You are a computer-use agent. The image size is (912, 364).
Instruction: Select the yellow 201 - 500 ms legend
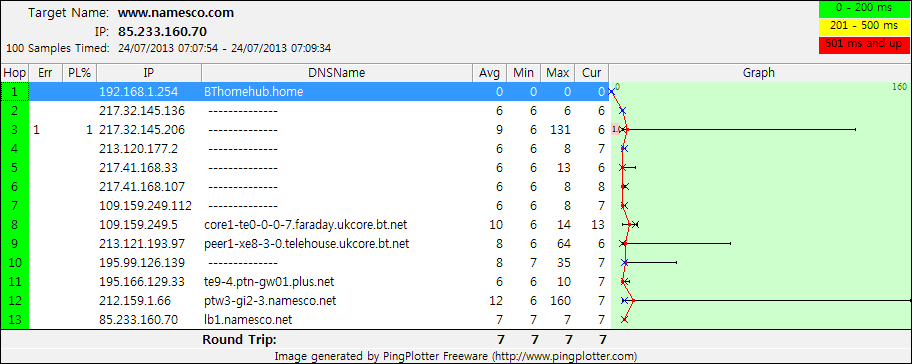(x=863, y=26)
